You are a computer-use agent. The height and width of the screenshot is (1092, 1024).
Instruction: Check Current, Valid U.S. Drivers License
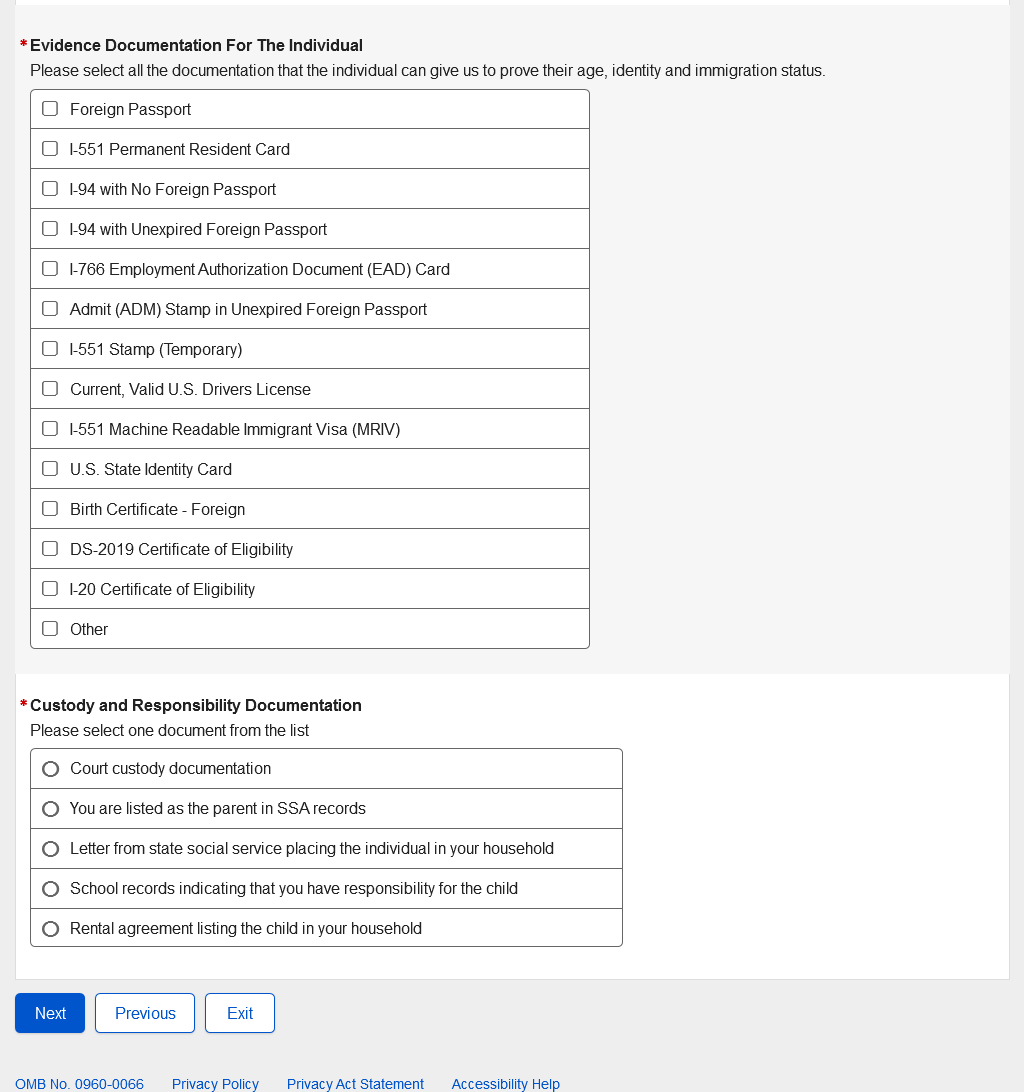click(50, 389)
